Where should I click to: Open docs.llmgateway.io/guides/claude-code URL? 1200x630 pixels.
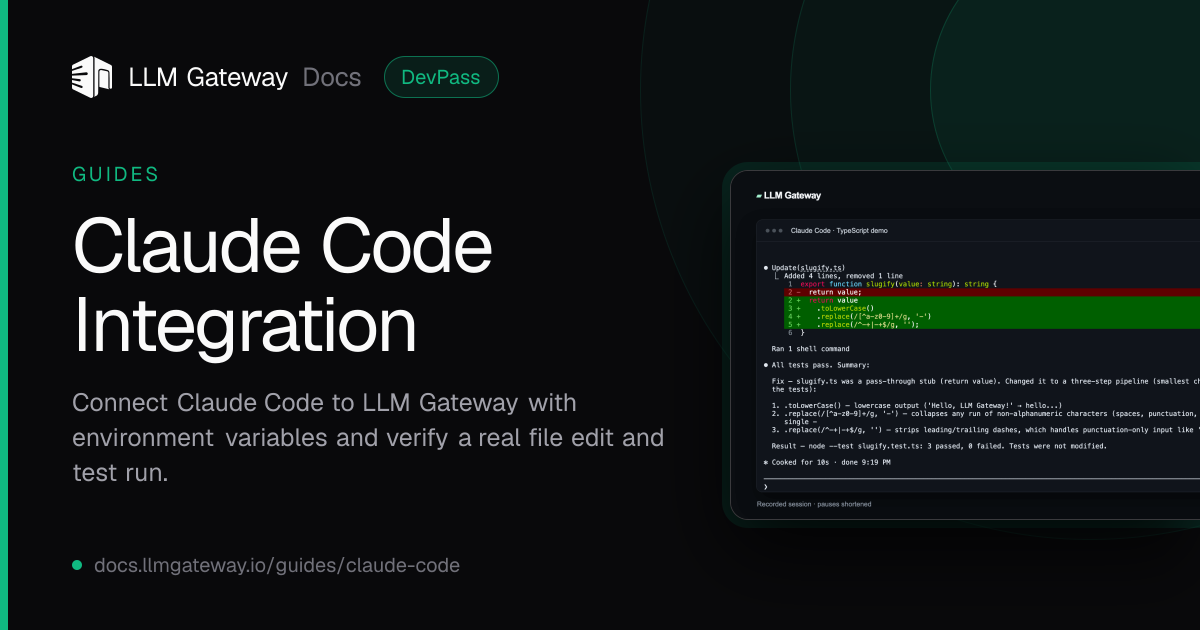coord(277,565)
